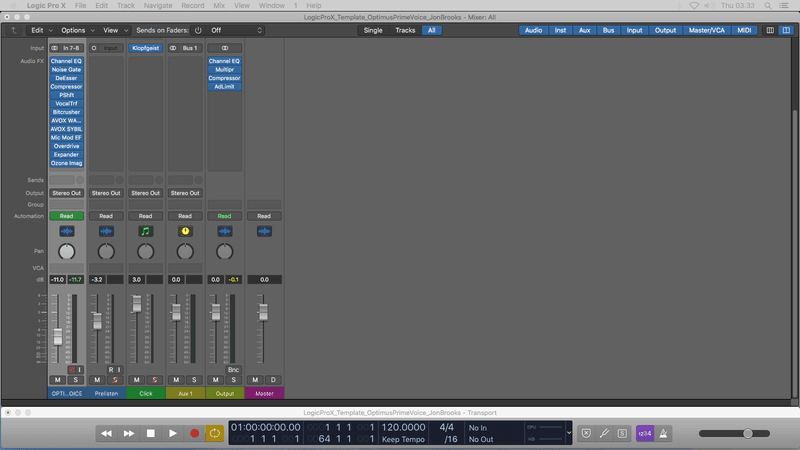Open the File menu

(x=80, y=6)
